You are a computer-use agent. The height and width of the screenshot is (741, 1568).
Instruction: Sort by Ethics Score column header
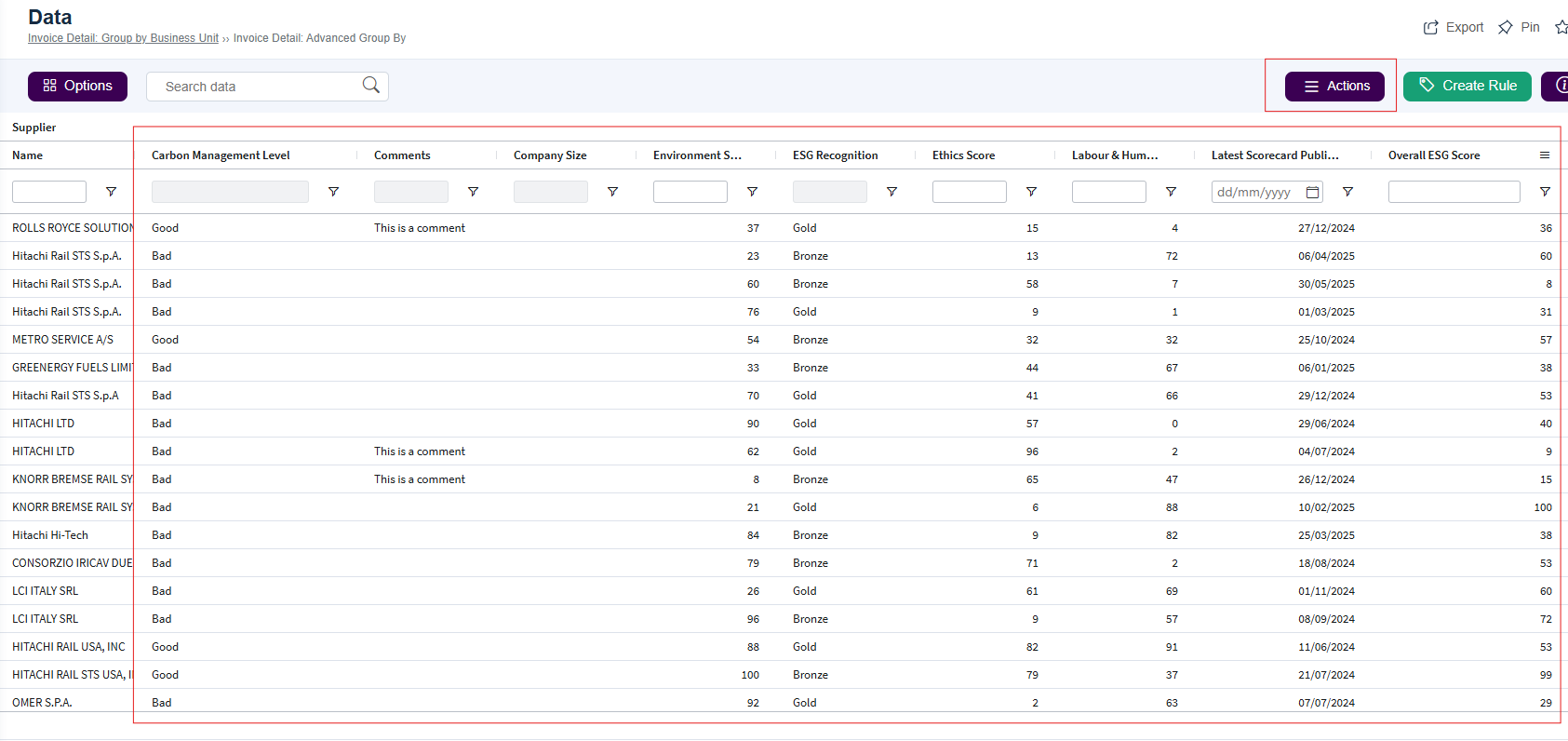coord(964,155)
